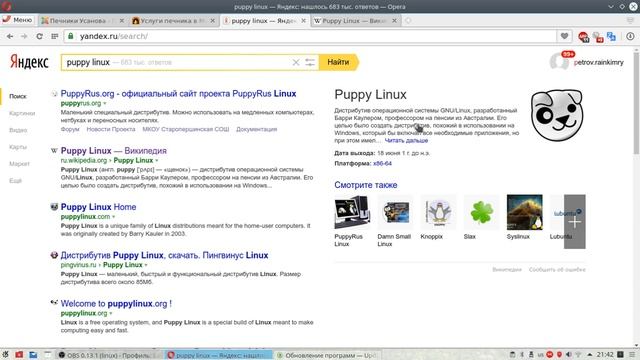640x360 pixels.
Task: Open petrov.rainkimry account menu
Action: (598, 62)
